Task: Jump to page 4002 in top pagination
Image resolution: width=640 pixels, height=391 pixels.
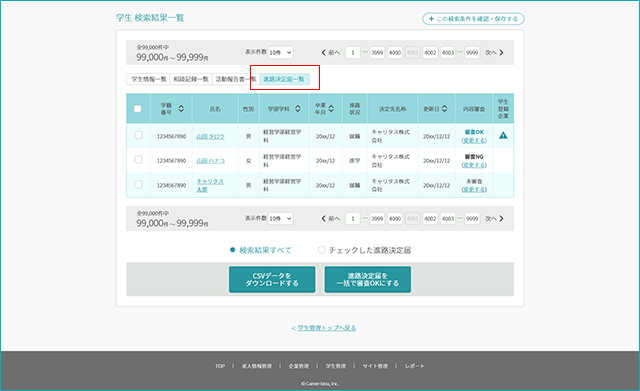Action: 430,53
